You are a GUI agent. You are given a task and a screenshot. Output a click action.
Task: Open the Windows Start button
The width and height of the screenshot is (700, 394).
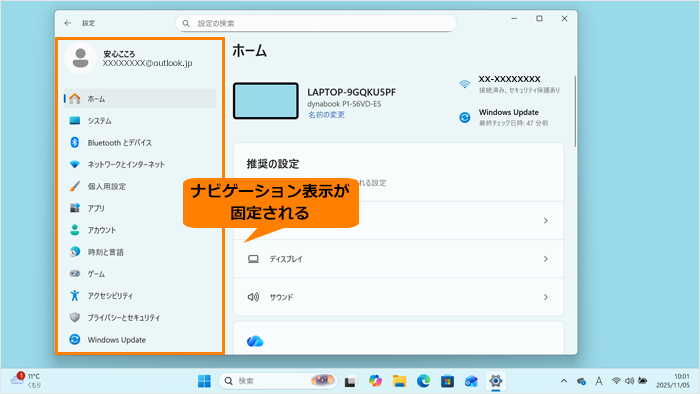204,381
